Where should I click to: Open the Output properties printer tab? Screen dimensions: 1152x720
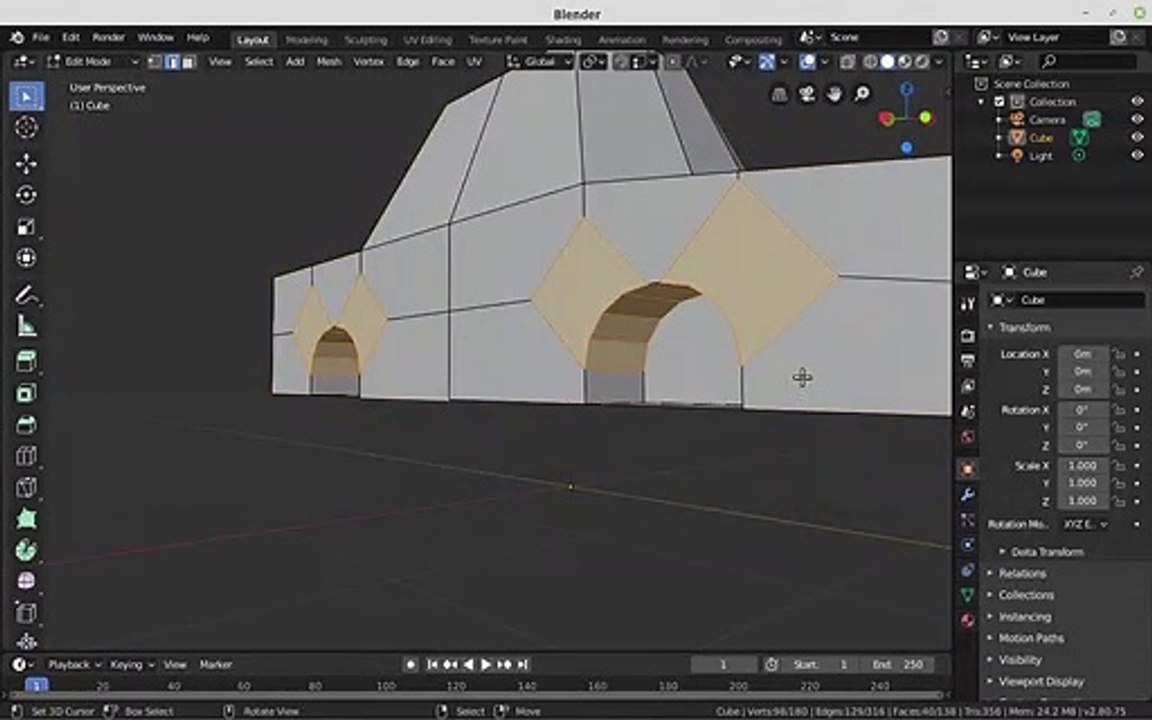point(968,361)
